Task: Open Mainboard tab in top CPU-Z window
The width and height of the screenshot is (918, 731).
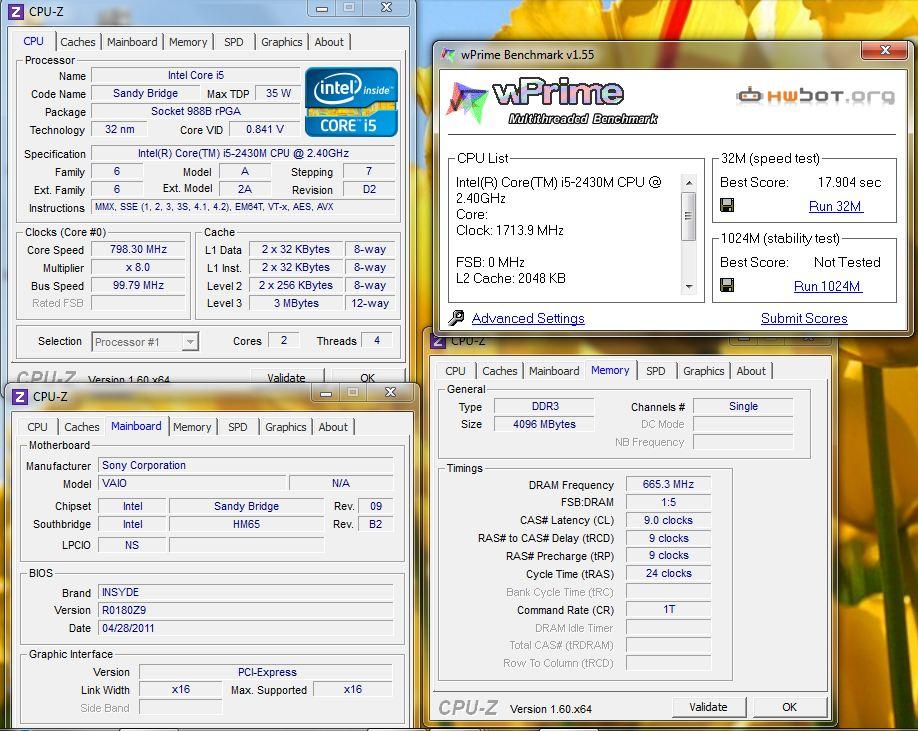Action: click(x=132, y=42)
